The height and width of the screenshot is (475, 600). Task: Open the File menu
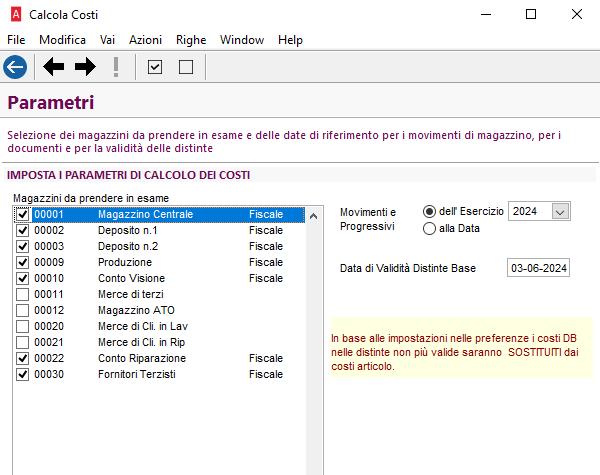pyautogui.click(x=16, y=40)
